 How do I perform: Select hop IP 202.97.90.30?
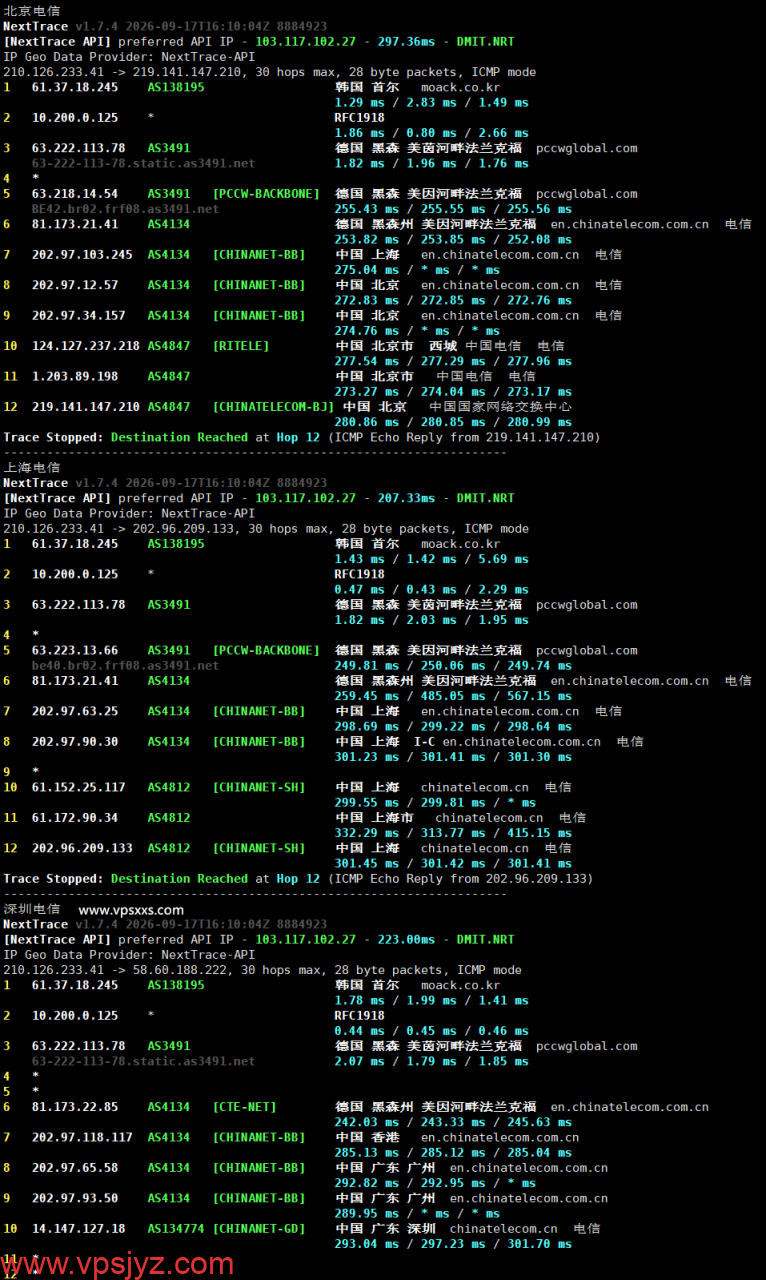[75, 741]
